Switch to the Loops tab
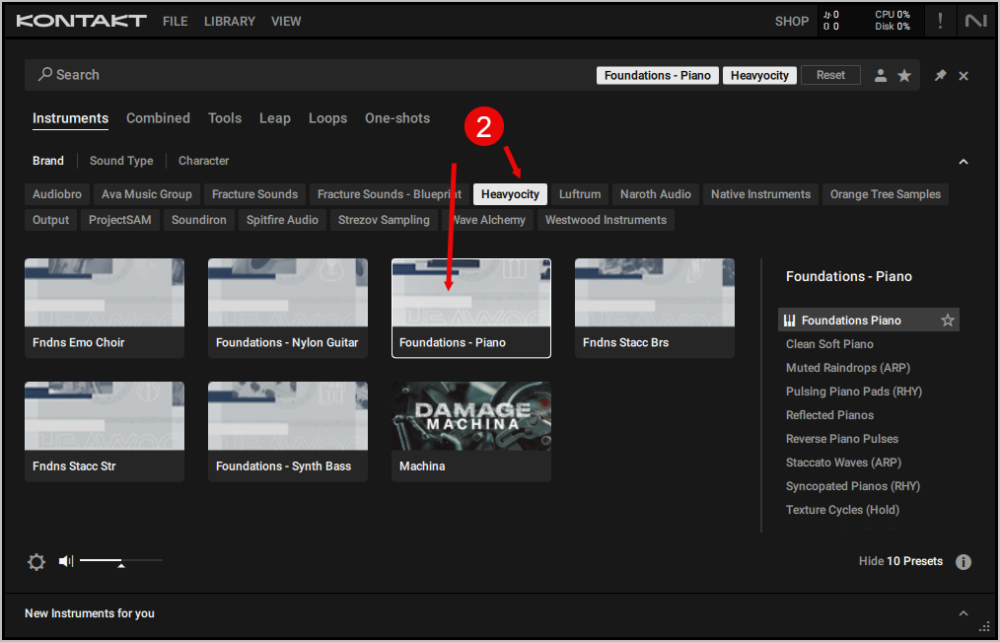This screenshot has width=1000, height=642. tap(328, 118)
